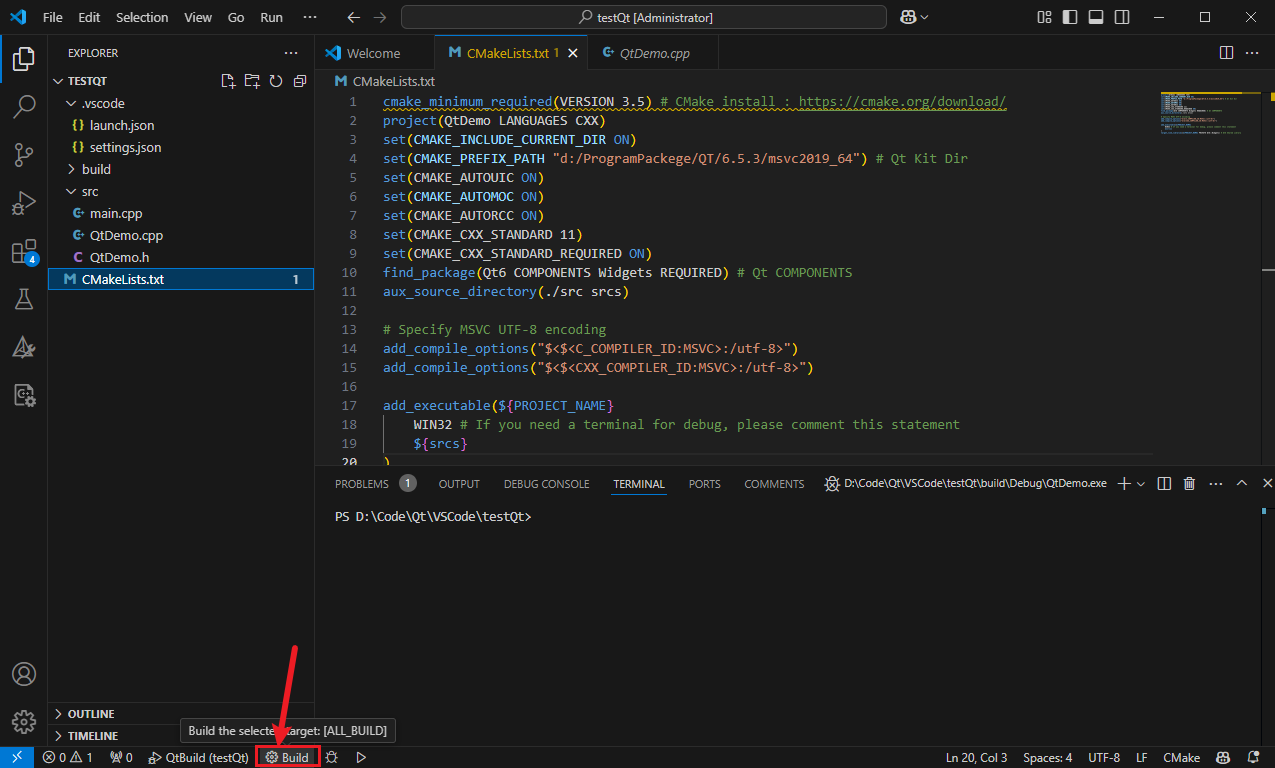
Task: Open the Run and Debug view
Action: [24, 203]
